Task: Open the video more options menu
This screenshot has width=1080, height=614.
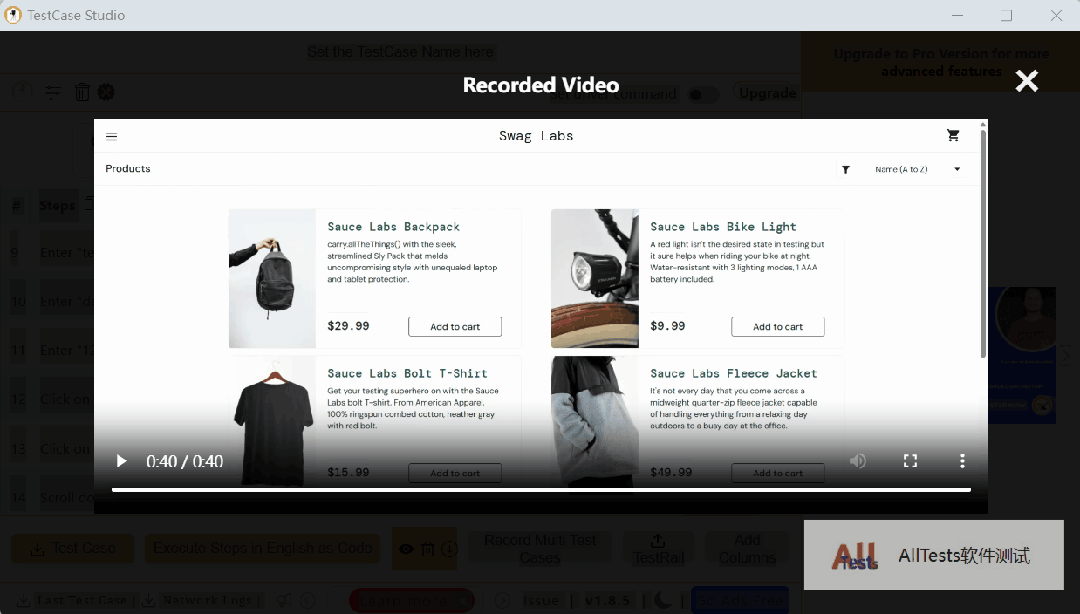Action: point(962,461)
